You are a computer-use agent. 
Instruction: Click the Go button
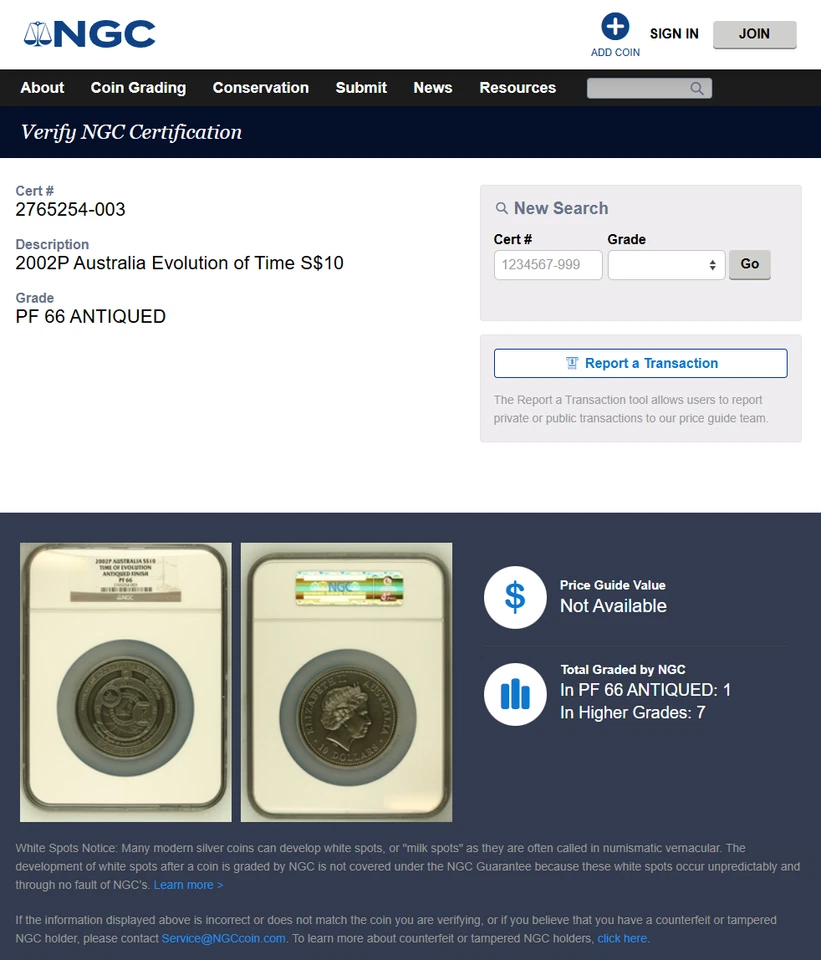click(x=749, y=264)
